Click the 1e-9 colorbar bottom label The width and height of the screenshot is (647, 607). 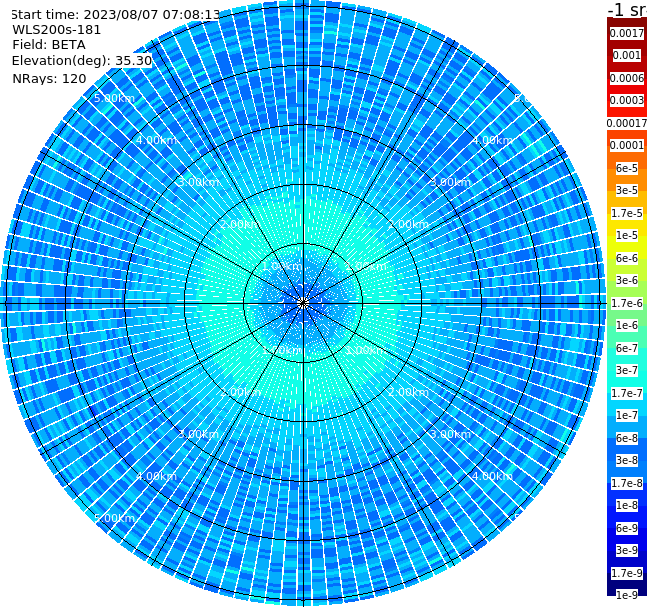(627, 595)
